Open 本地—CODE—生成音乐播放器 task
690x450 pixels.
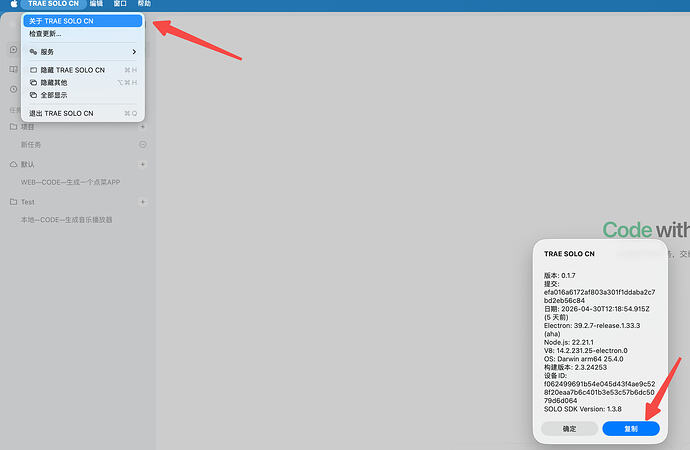[x=66, y=220]
